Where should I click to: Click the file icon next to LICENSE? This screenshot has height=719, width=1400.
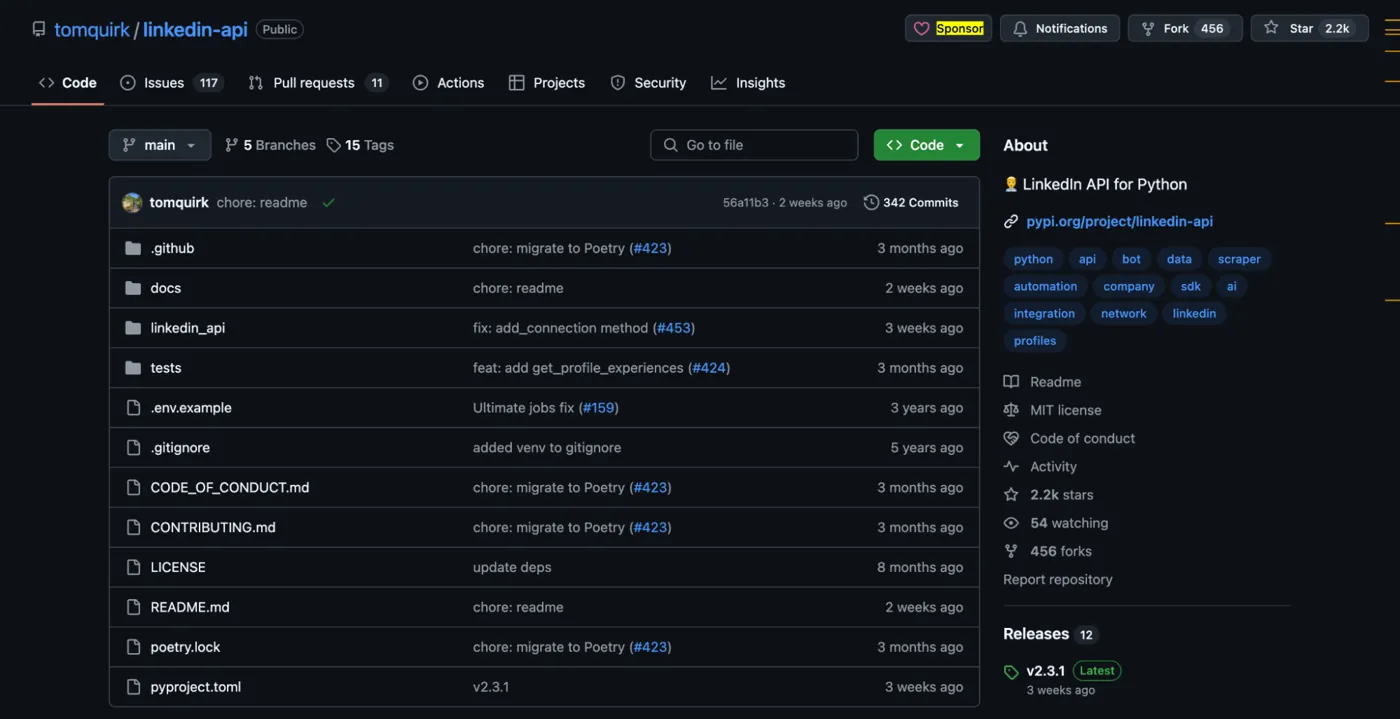pyautogui.click(x=133, y=567)
